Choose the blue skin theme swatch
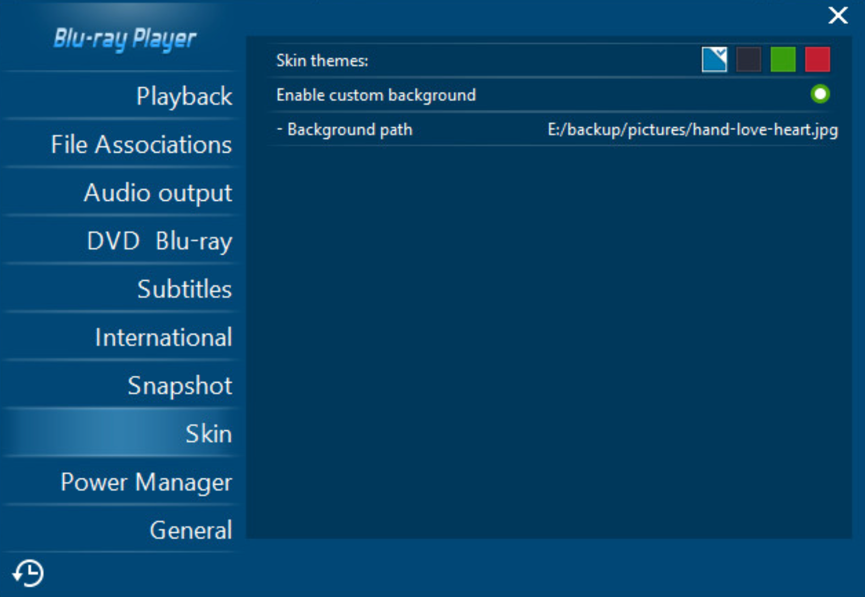 point(714,60)
